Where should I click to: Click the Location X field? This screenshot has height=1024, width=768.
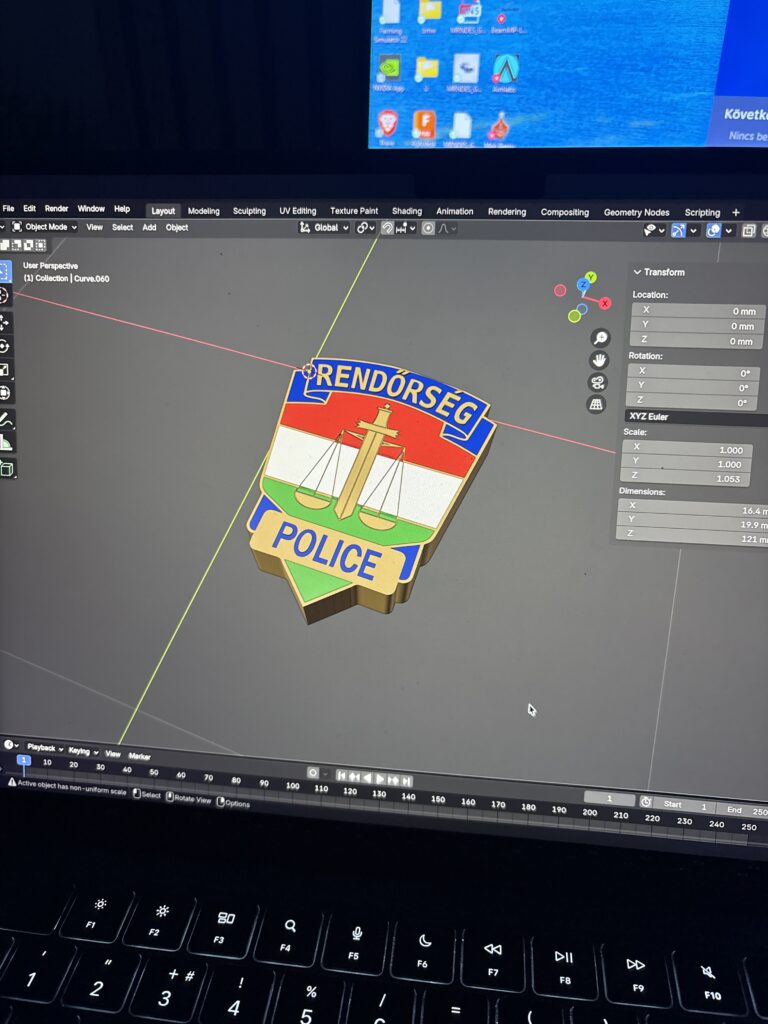[697, 311]
